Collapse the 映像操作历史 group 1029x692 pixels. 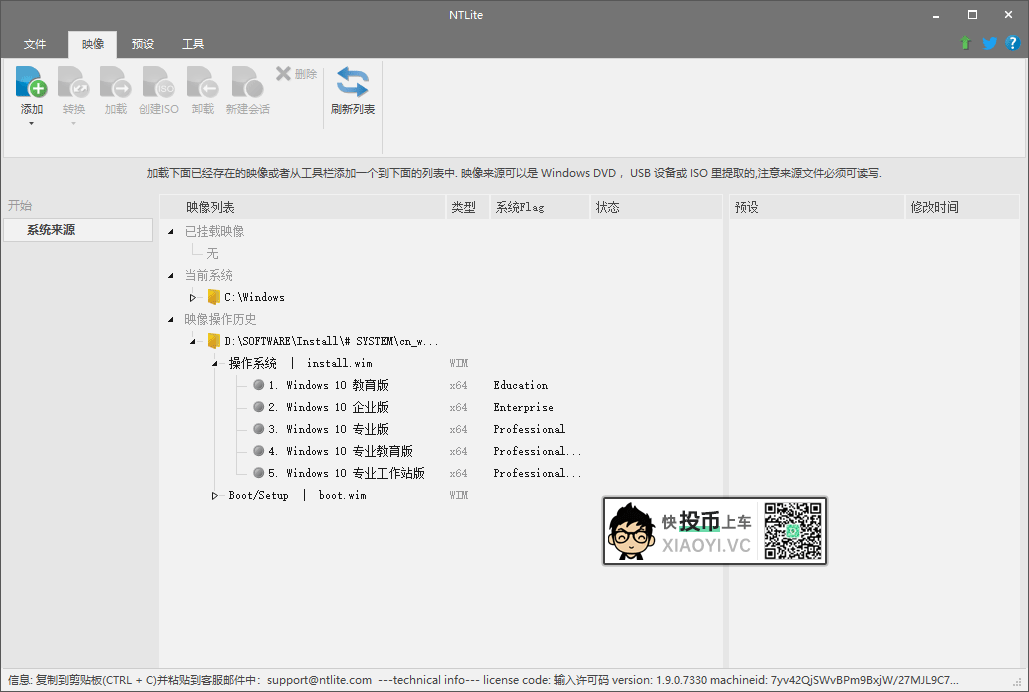[x=171, y=320]
